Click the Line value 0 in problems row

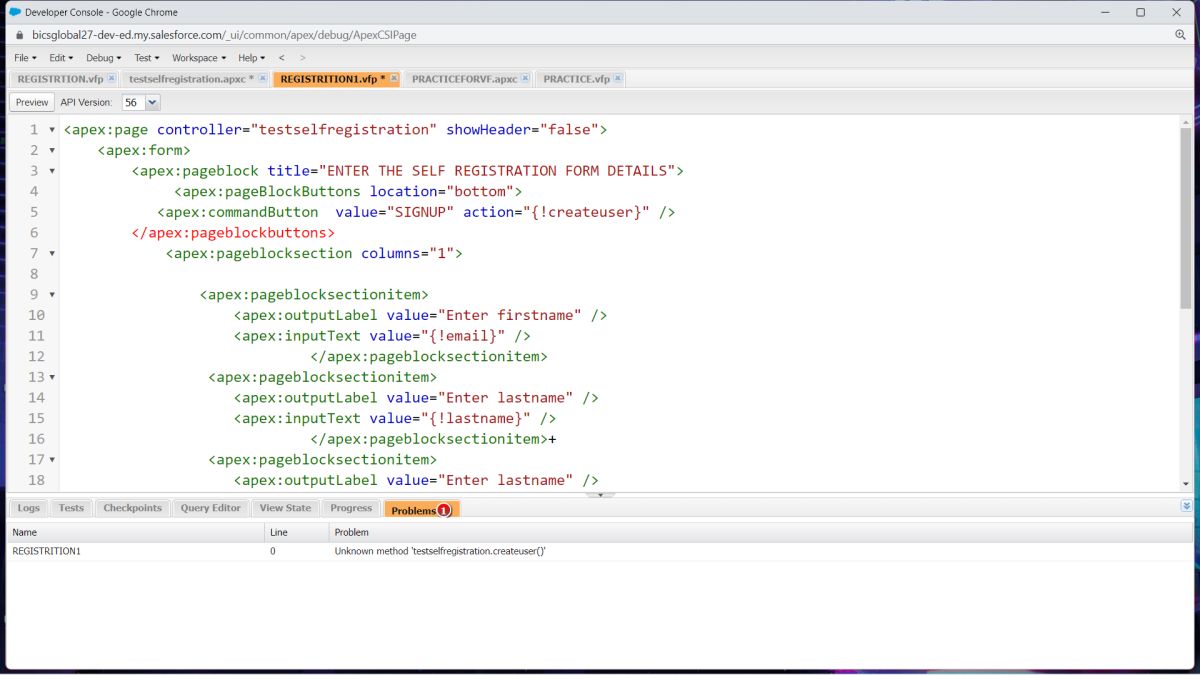273,551
